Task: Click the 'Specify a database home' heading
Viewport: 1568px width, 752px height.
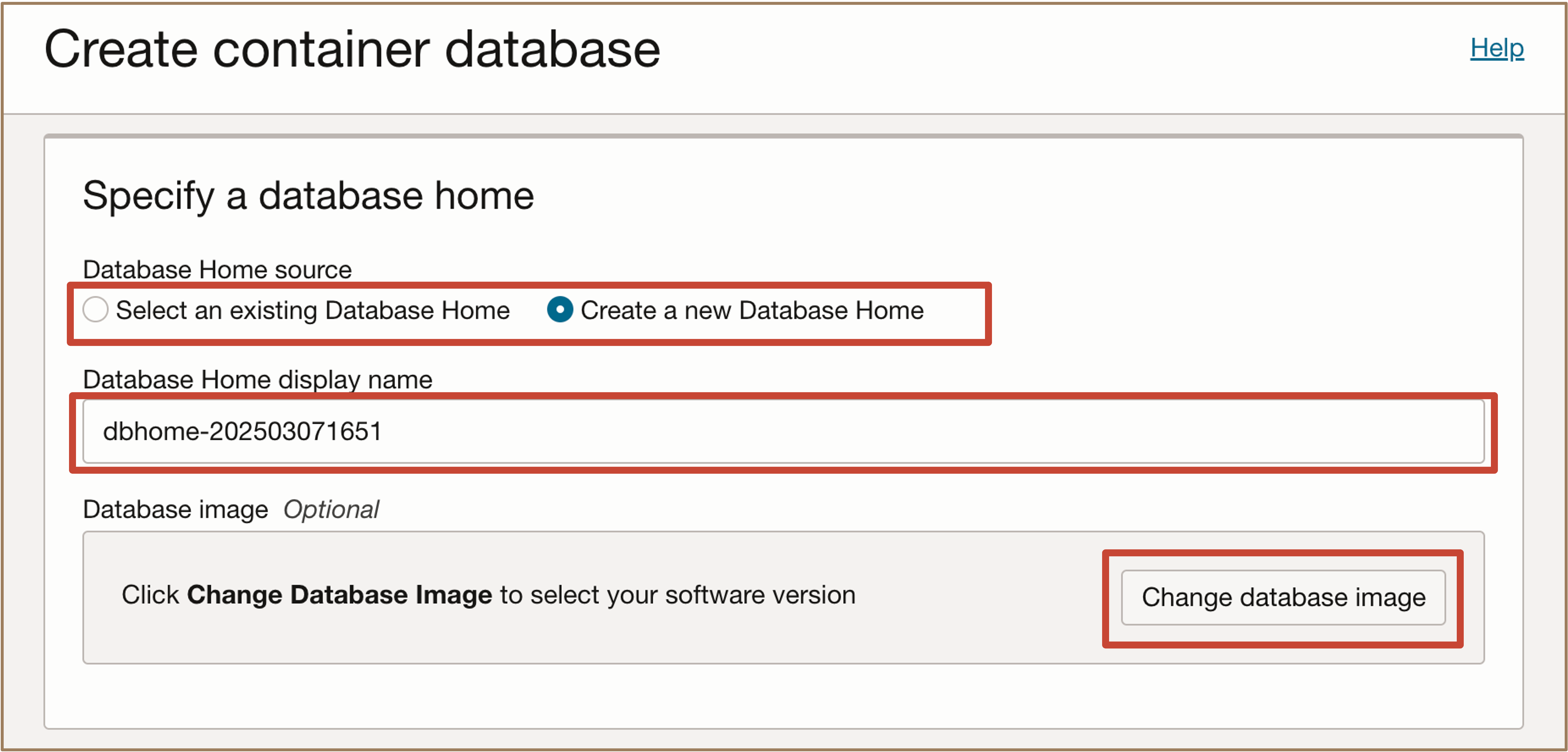Action: [308, 195]
